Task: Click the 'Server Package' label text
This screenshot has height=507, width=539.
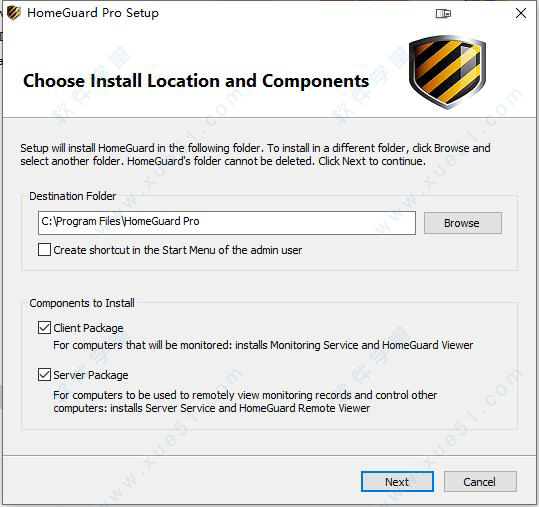Action: pyautogui.click(x=91, y=375)
